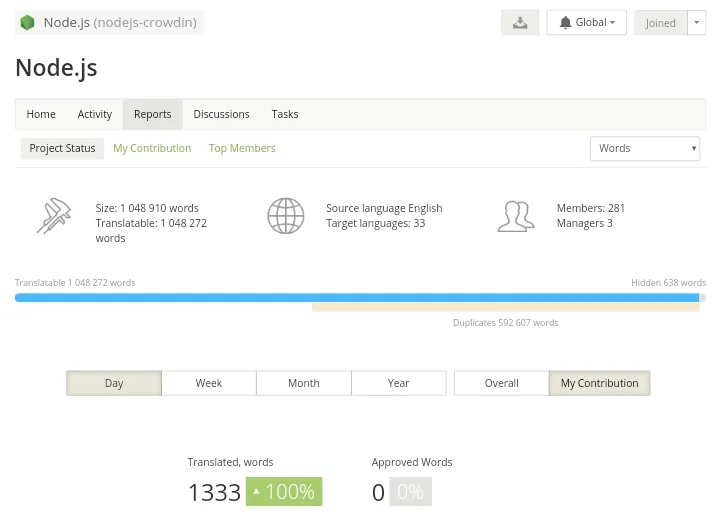Click the download translations icon button

520,23
